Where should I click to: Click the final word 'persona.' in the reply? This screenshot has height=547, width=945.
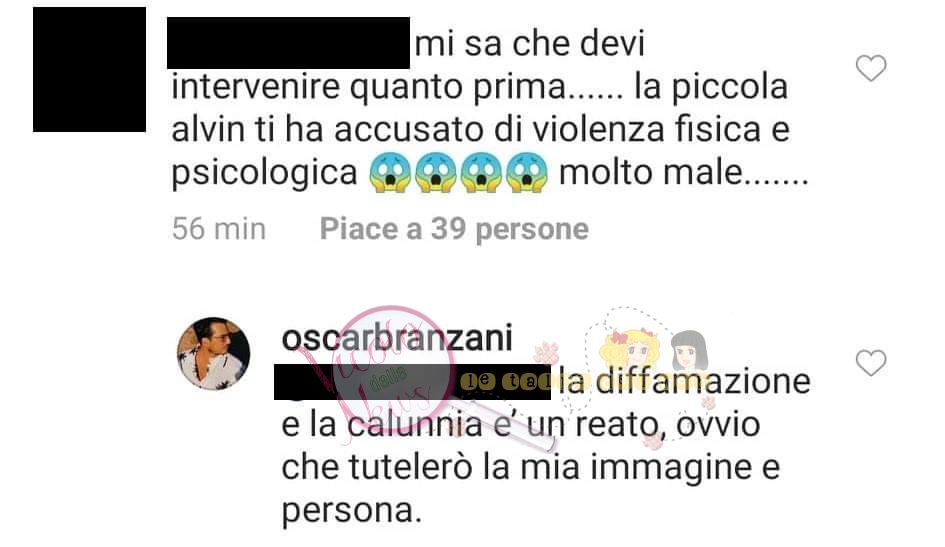click(351, 511)
